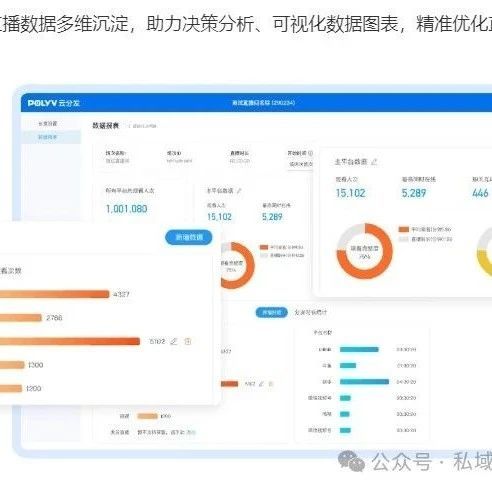Click the square icon right of 5102's pencil
The width and height of the screenshot is (492, 492).
pyautogui.click(x=188, y=341)
